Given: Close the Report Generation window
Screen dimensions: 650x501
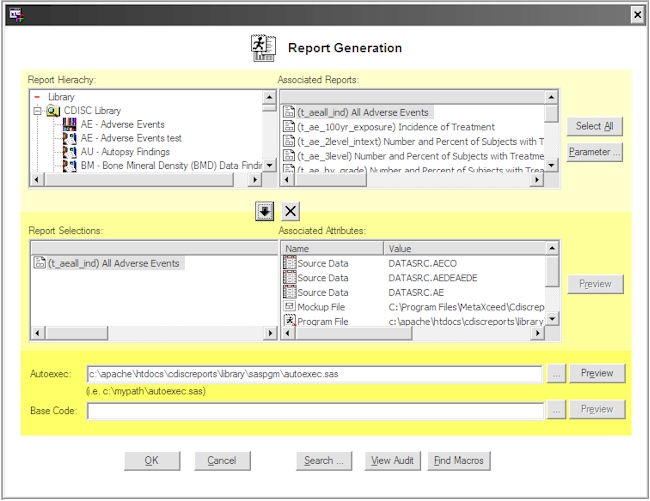Looking at the screenshot, I should coord(637,15).
